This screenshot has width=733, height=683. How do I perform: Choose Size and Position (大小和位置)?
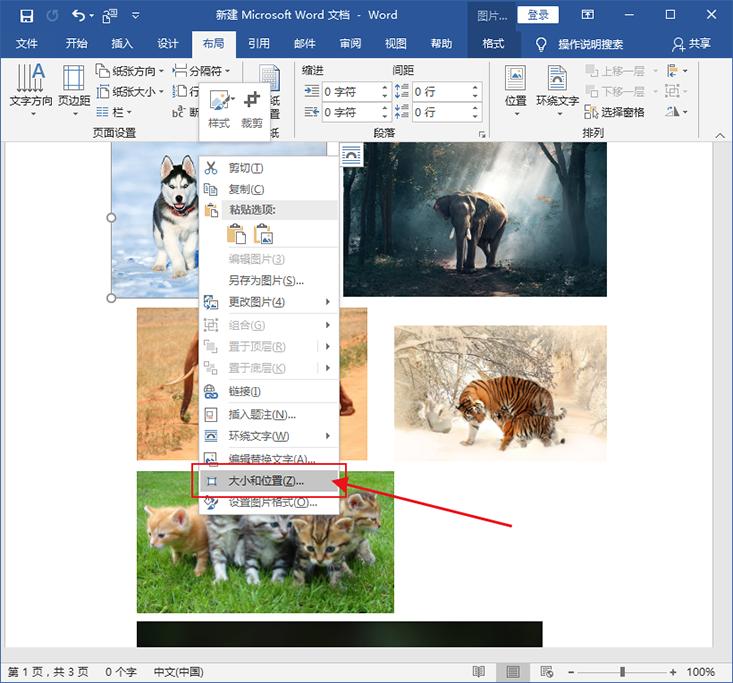268,481
